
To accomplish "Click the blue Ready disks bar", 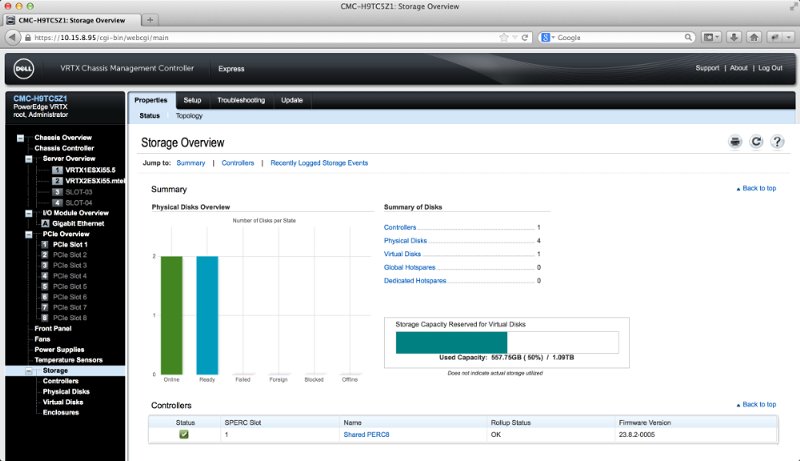I will tap(207, 315).
